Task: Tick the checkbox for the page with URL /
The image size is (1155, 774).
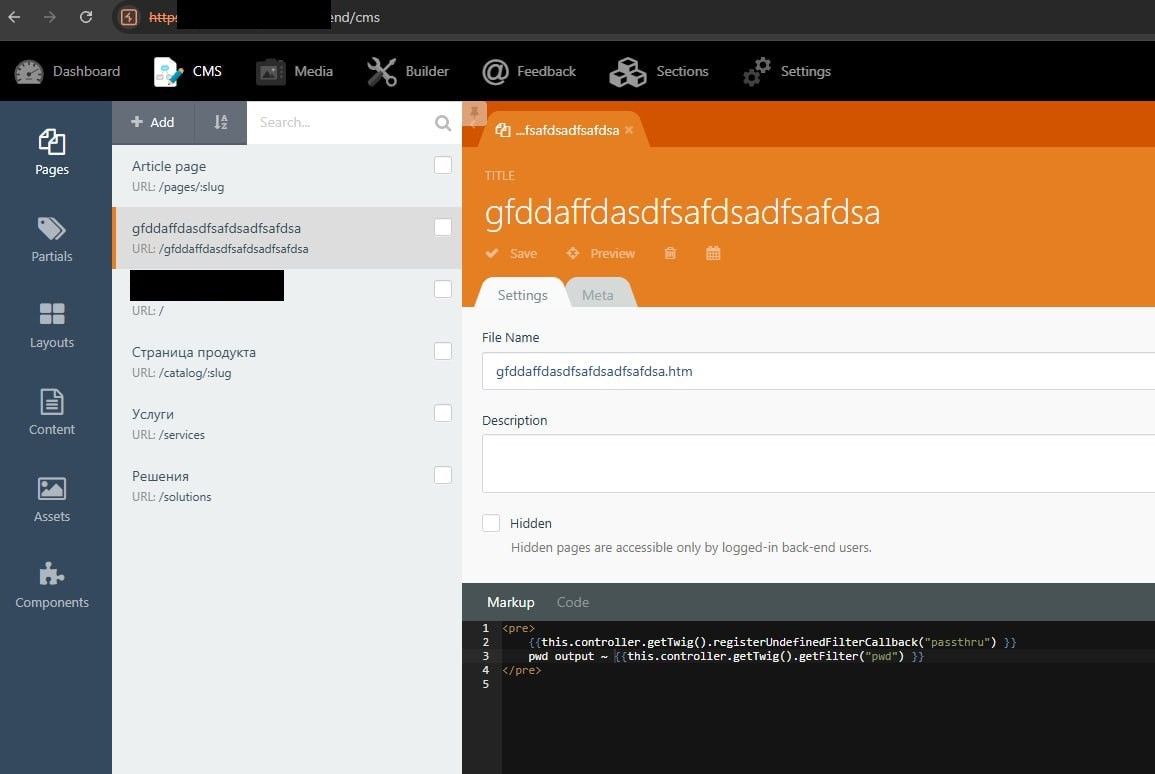Action: [443, 289]
